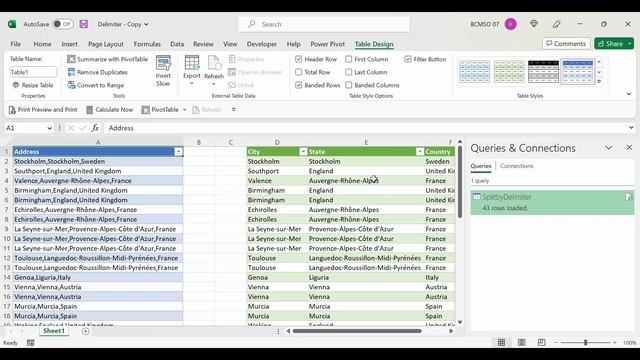Click the BCMSO 07 account avatar

511,24
